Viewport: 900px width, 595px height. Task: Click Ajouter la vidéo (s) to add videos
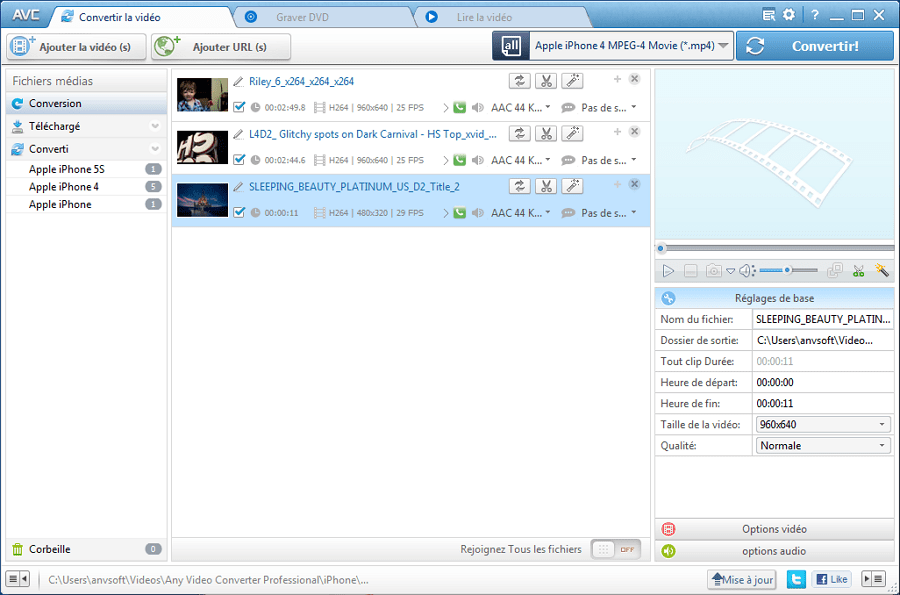pos(70,45)
